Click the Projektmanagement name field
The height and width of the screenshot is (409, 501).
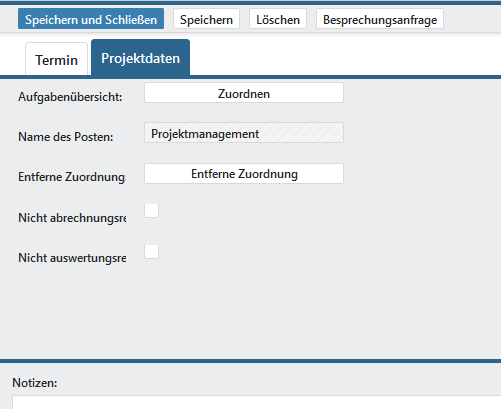pyautogui.click(x=244, y=133)
